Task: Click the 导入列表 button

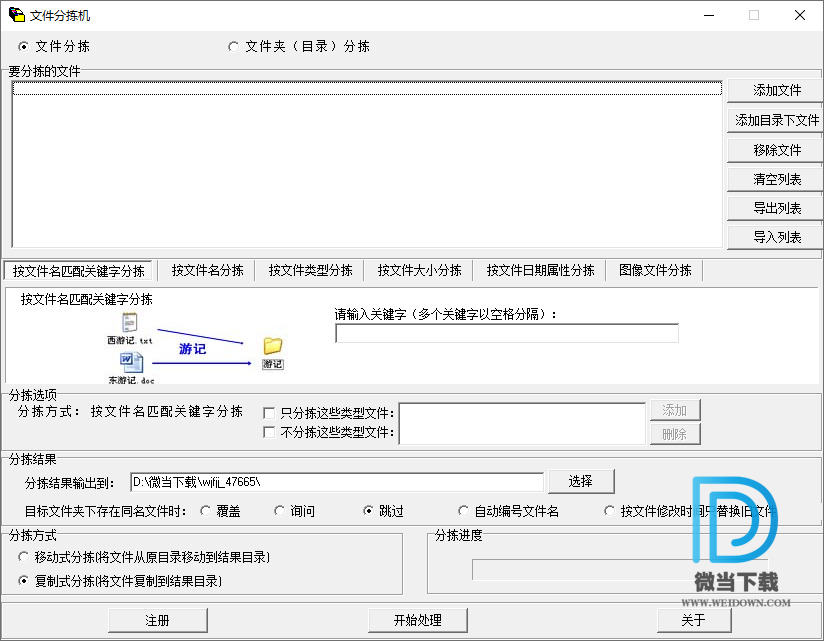Action: pyautogui.click(x=775, y=237)
